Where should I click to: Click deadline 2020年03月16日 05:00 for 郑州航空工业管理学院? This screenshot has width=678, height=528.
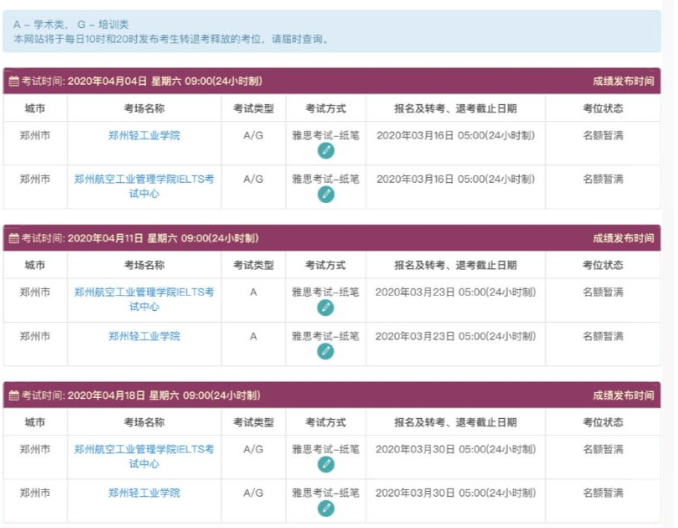[x=456, y=179]
